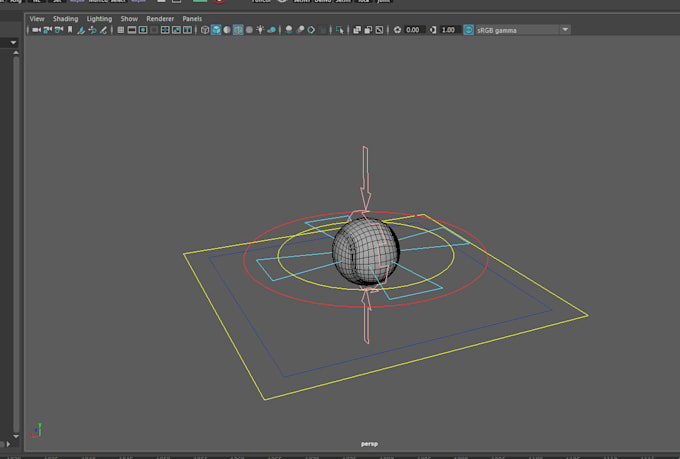Screen dimensions: 680x459
Task: Click the X-Ray display icon
Action: tap(357, 30)
